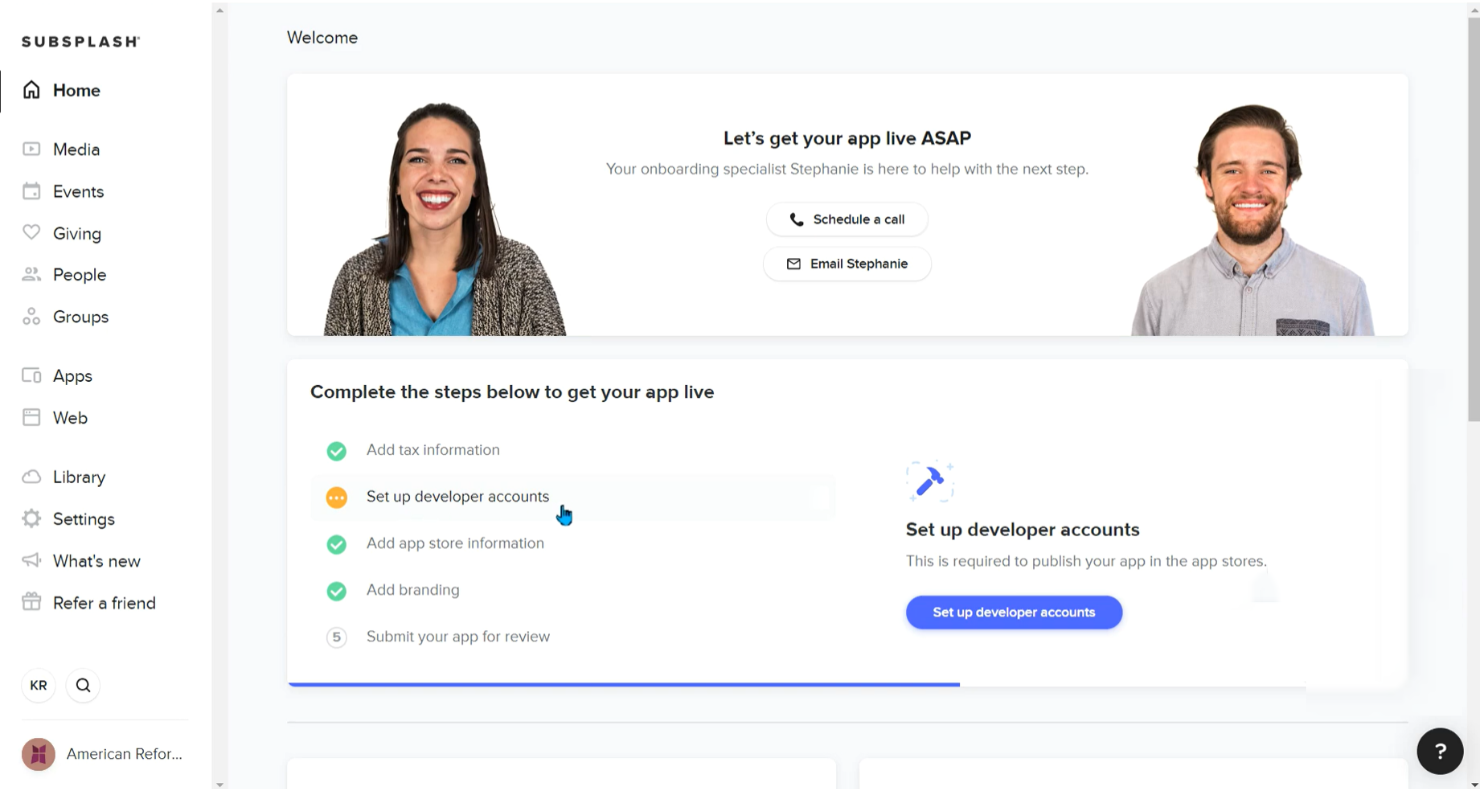Open the American Reformed organization switcher
The width and height of the screenshot is (1480, 789).
103,754
